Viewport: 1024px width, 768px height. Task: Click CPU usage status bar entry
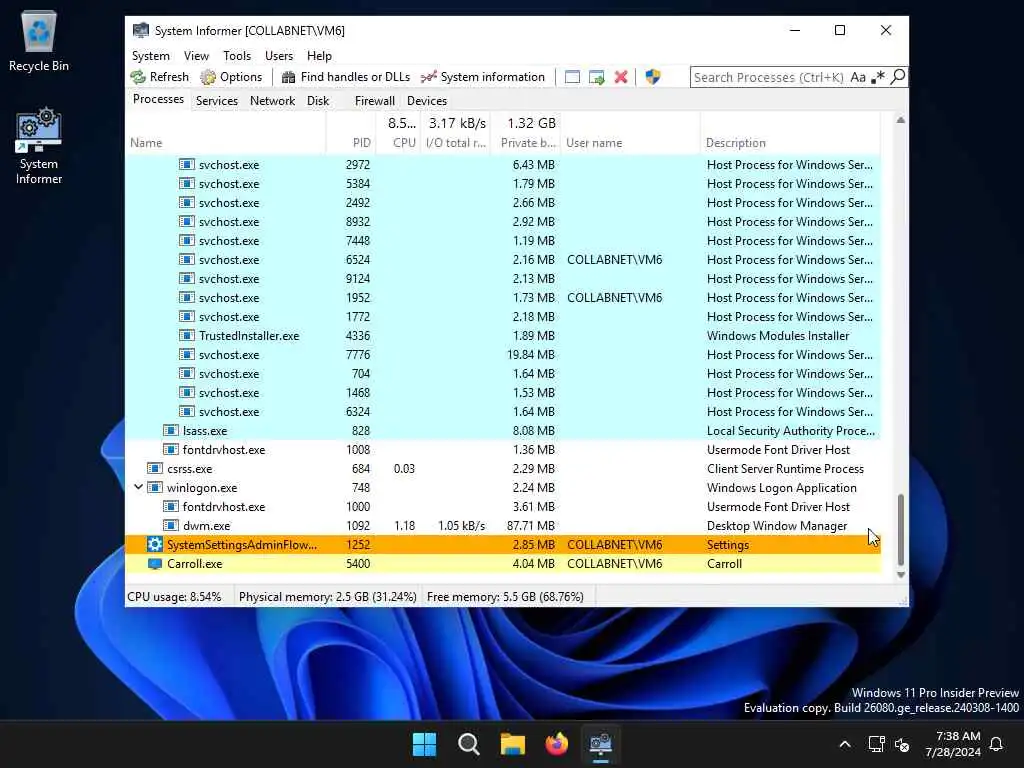pyautogui.click(x=174, y=597)
